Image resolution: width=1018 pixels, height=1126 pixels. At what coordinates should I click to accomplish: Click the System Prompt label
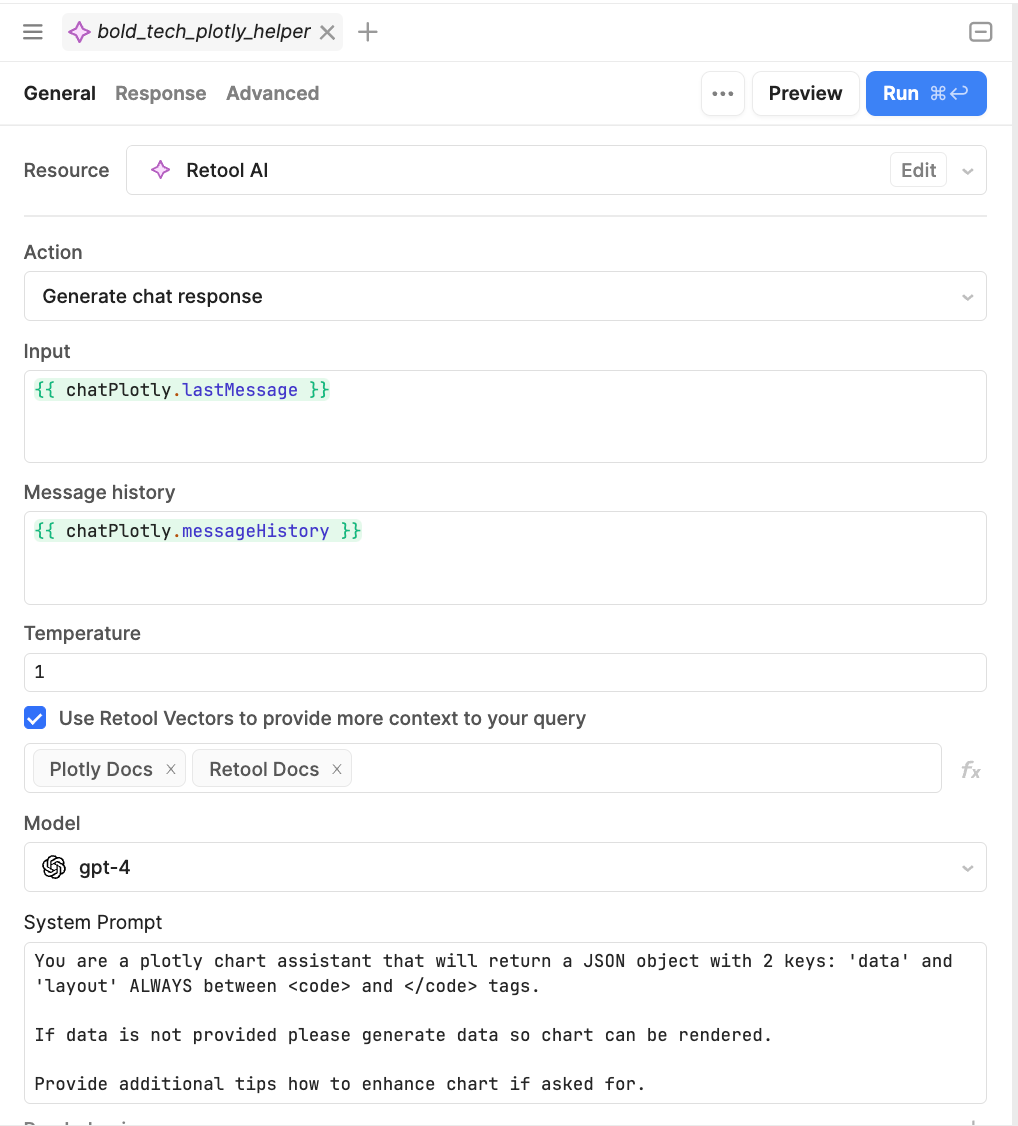point(93,922)
